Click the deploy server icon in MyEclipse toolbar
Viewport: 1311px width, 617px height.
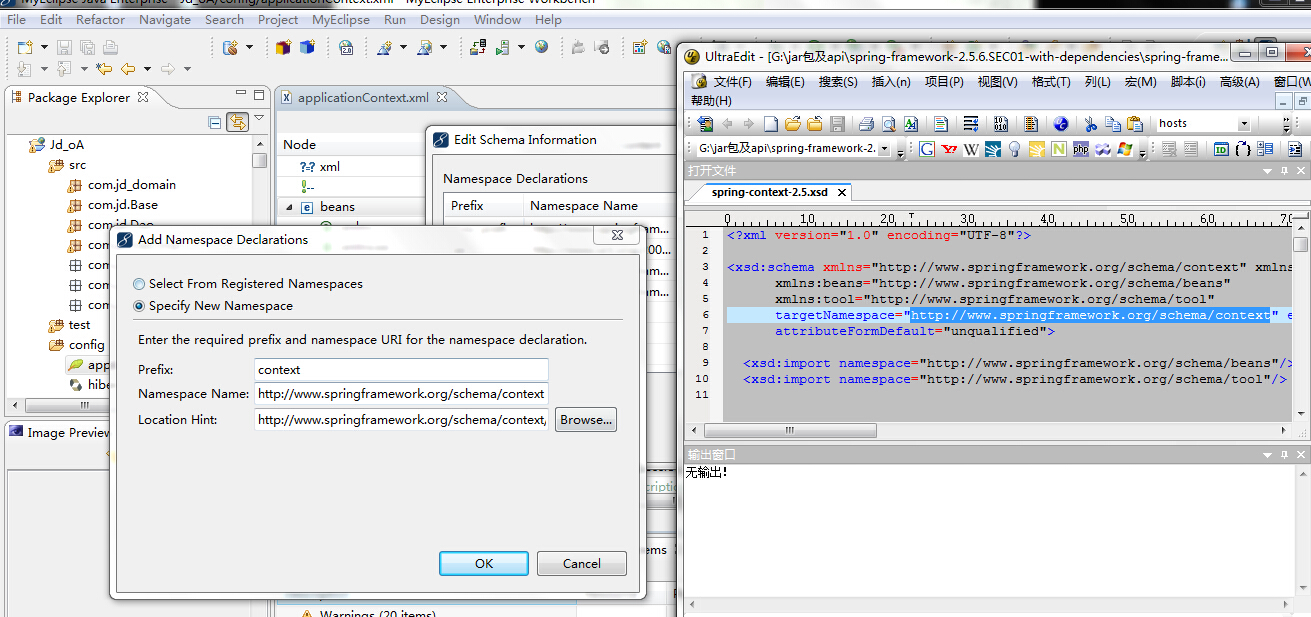(x=477, y=47)
